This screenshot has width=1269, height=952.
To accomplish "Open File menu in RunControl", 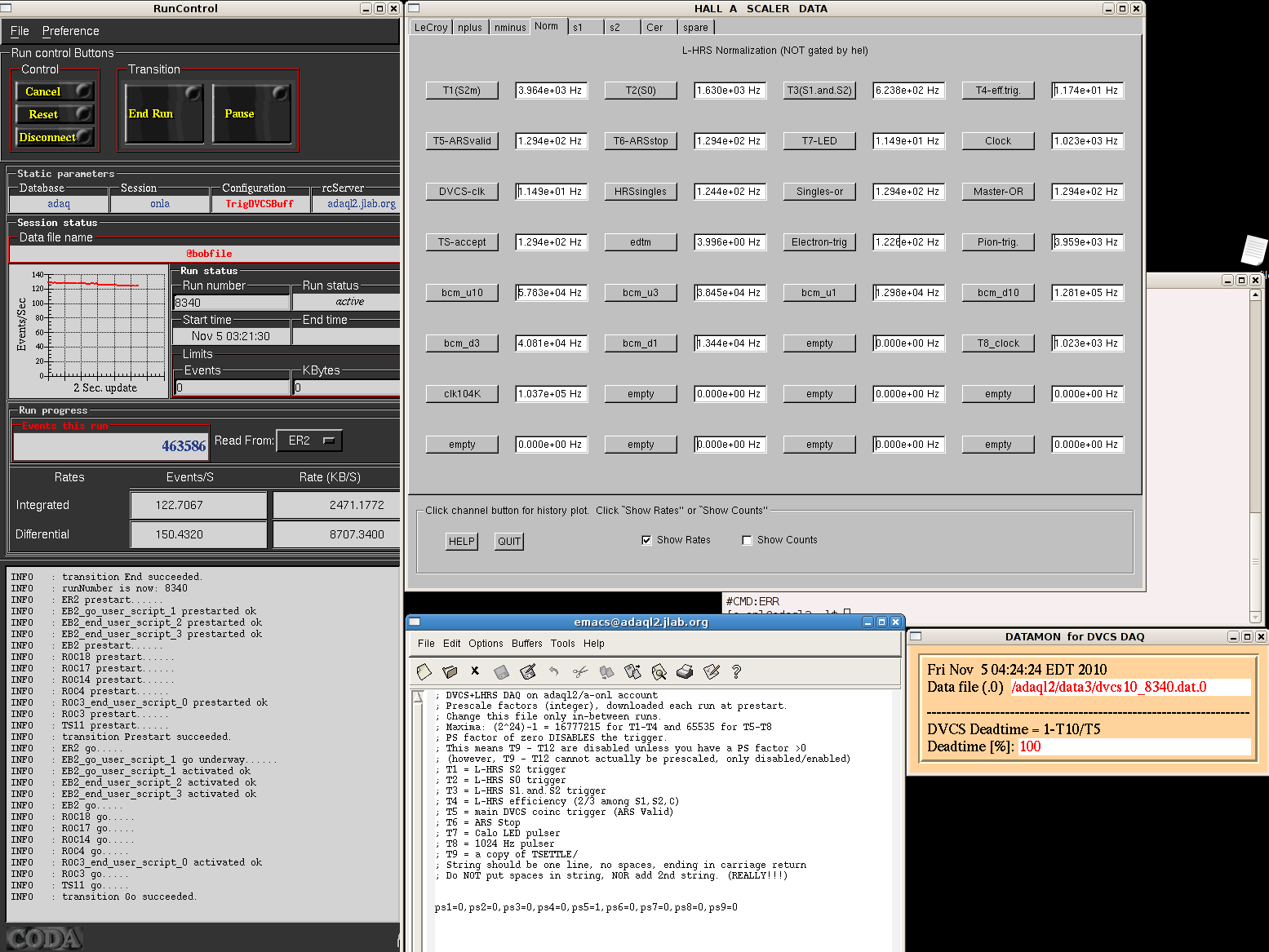I will pos(20,31).
